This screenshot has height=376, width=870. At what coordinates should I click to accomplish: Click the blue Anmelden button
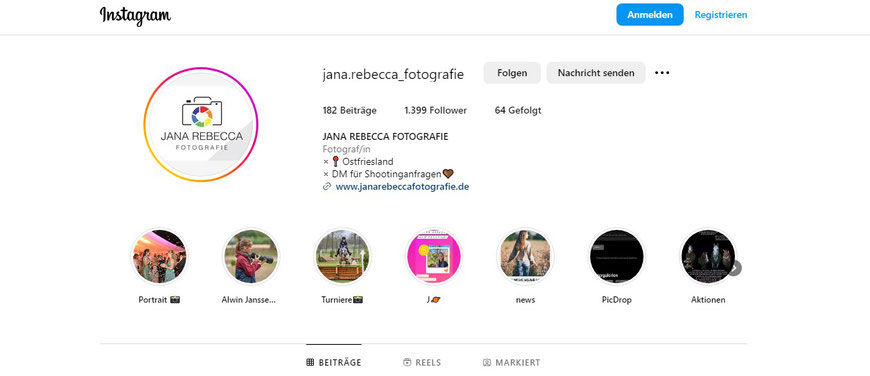click(650, 15)
